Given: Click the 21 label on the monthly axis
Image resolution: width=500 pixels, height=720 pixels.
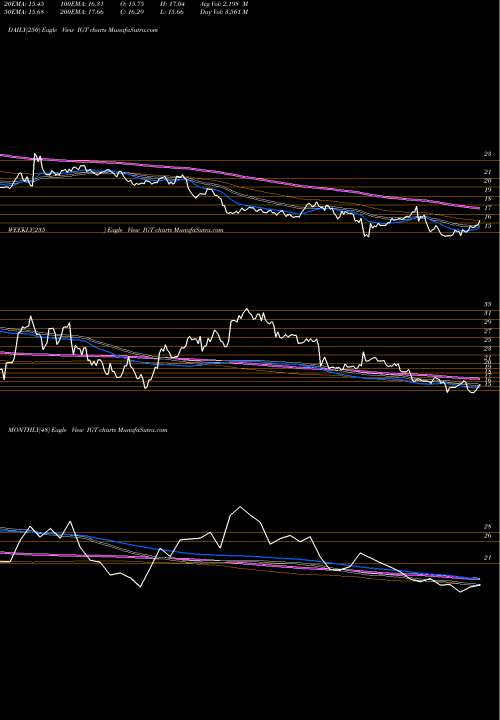Looking at the screenshot, I should (487, 558).
